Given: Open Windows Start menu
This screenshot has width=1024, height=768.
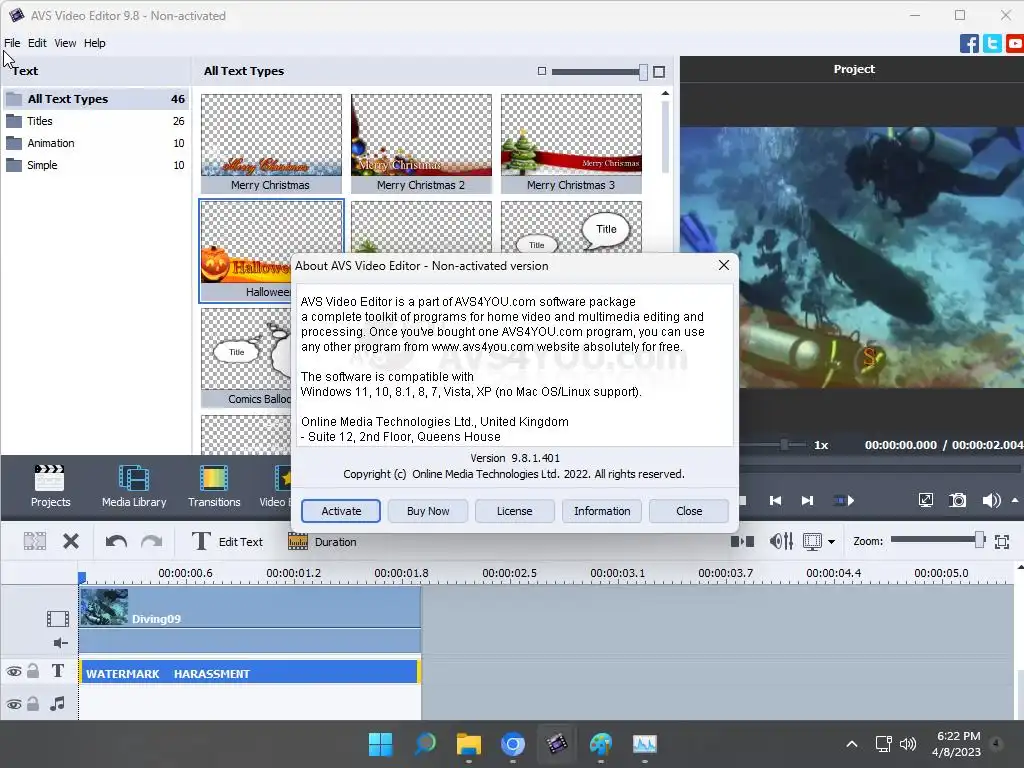Looking at the screenshot, I should 380,744.
